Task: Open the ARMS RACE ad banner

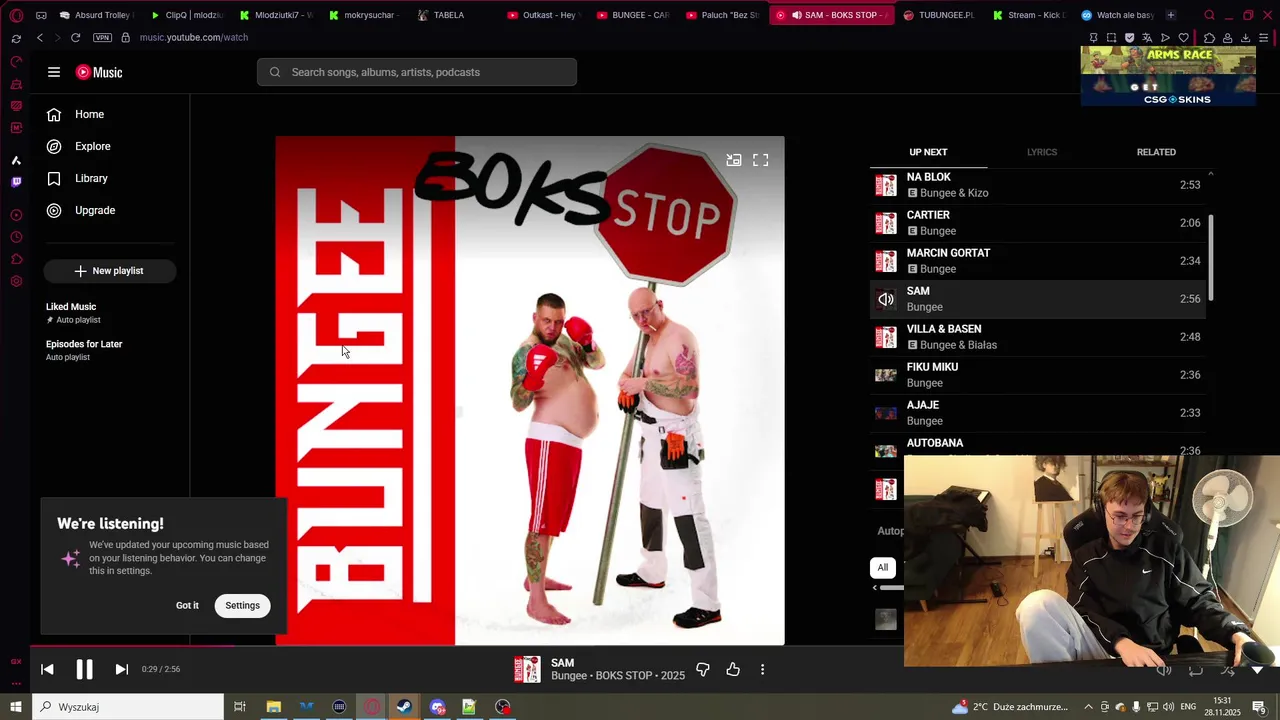Action: [1168, 76]
